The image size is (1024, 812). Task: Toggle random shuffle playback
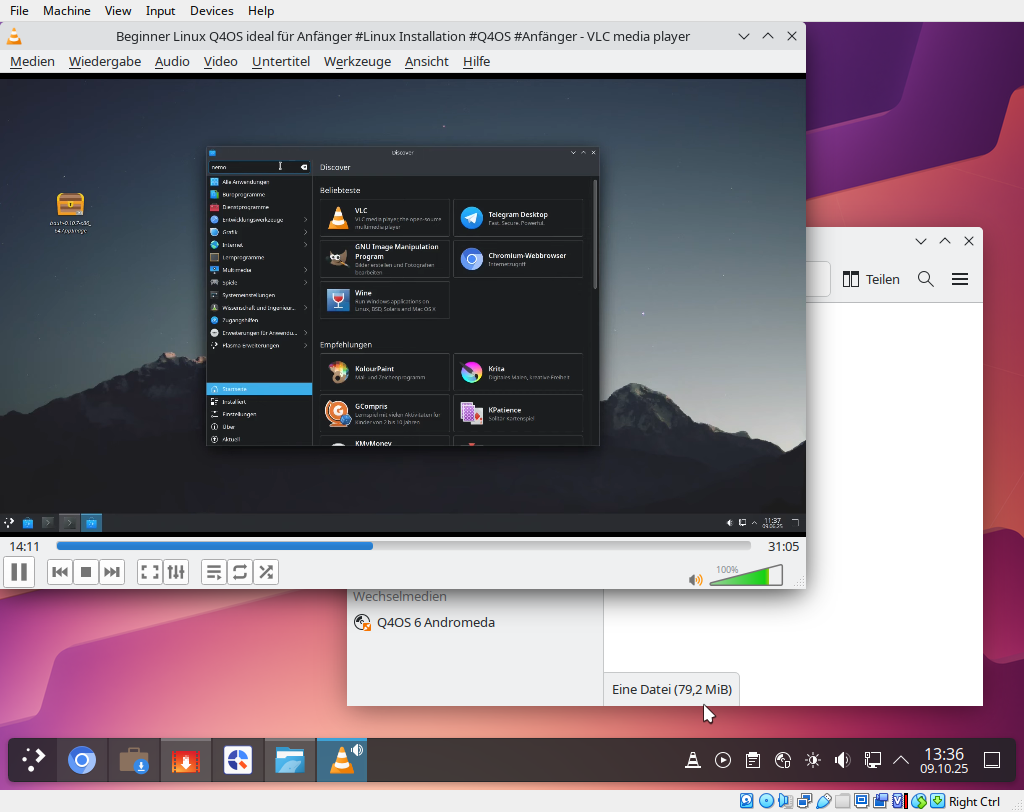(x=266, y=572)
